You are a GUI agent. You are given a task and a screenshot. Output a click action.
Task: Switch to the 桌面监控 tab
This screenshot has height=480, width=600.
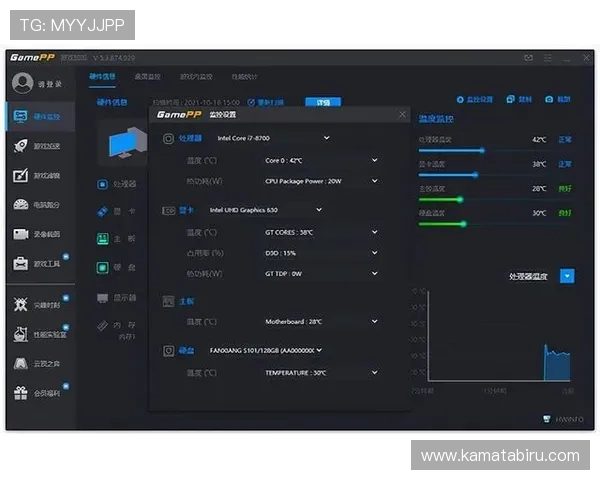[x=147, y=76]
